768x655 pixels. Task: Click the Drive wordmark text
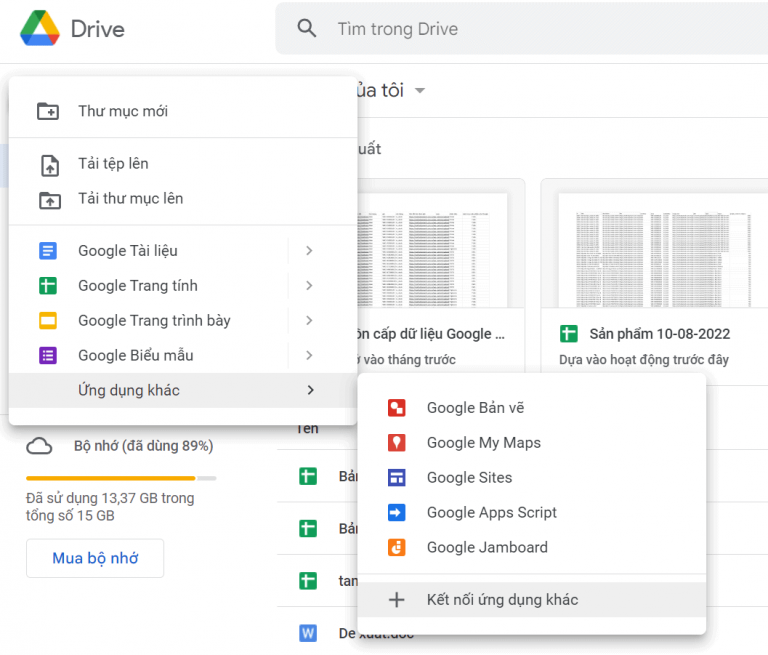tap(97, 29)
